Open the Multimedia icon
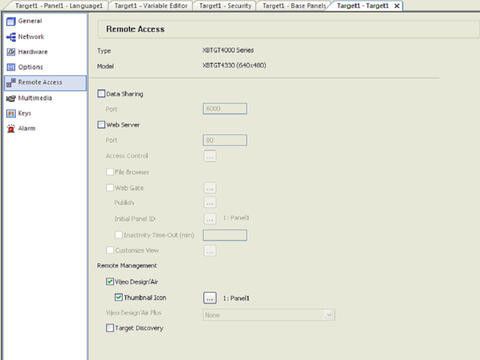The image size is (480, 360). [x=11, y=98]
